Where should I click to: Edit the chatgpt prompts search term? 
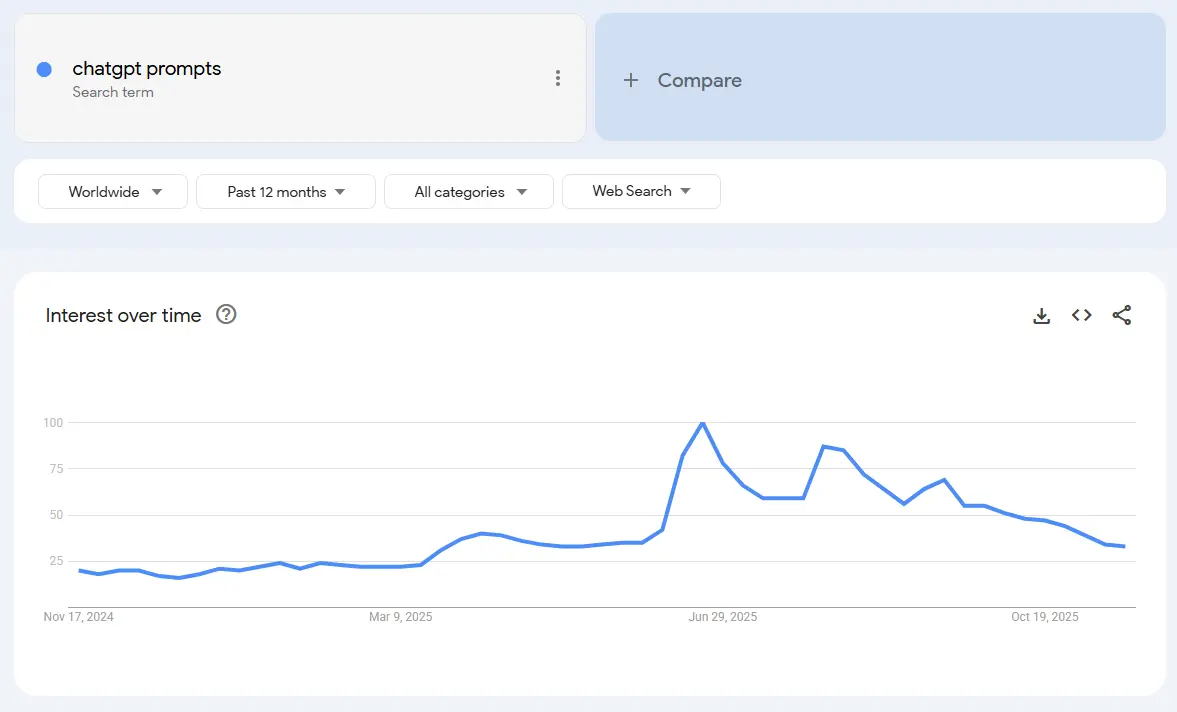coord(147,69)
